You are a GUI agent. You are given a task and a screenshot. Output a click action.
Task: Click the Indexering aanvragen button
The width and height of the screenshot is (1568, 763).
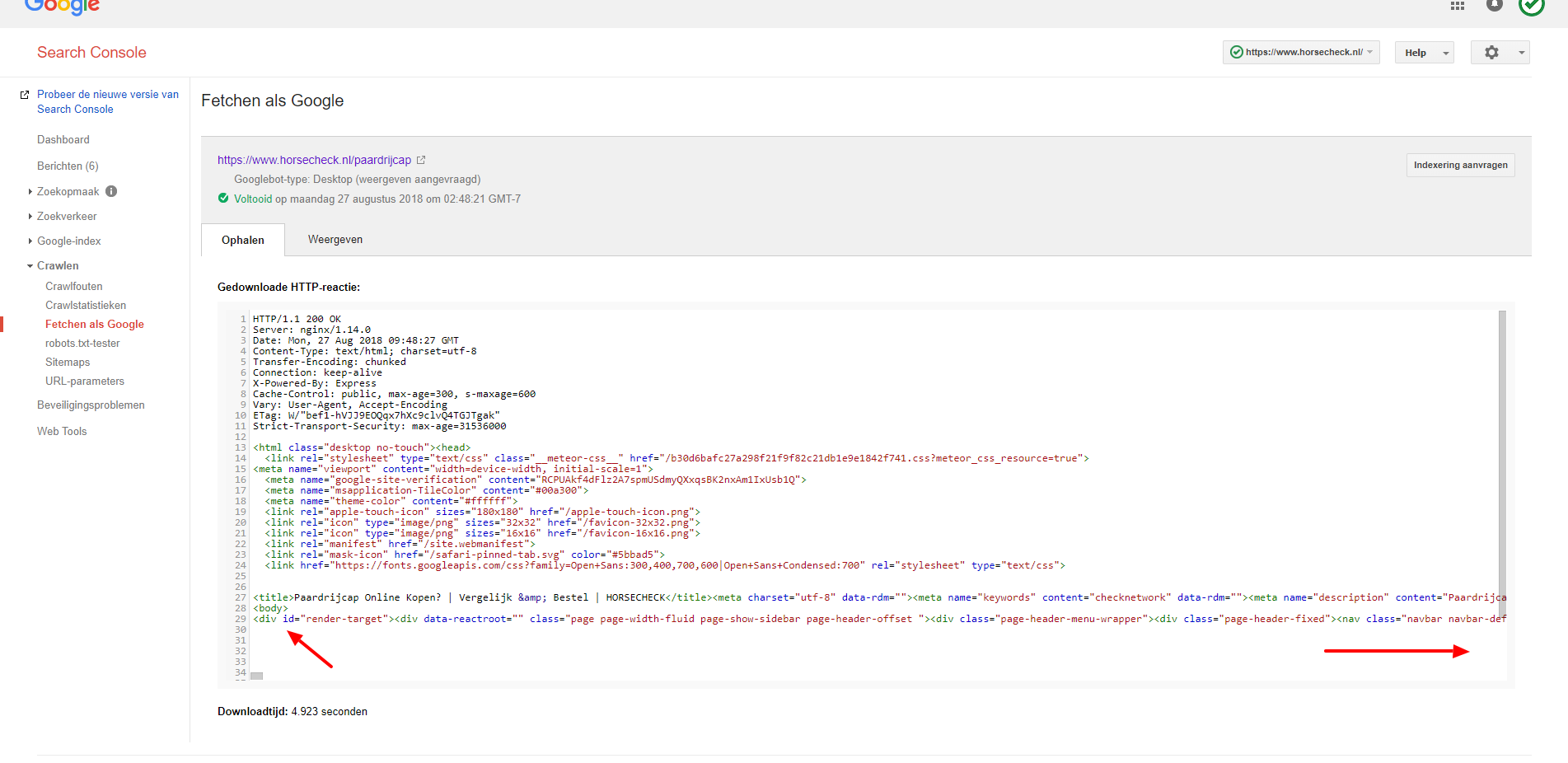coord(1460,165)
